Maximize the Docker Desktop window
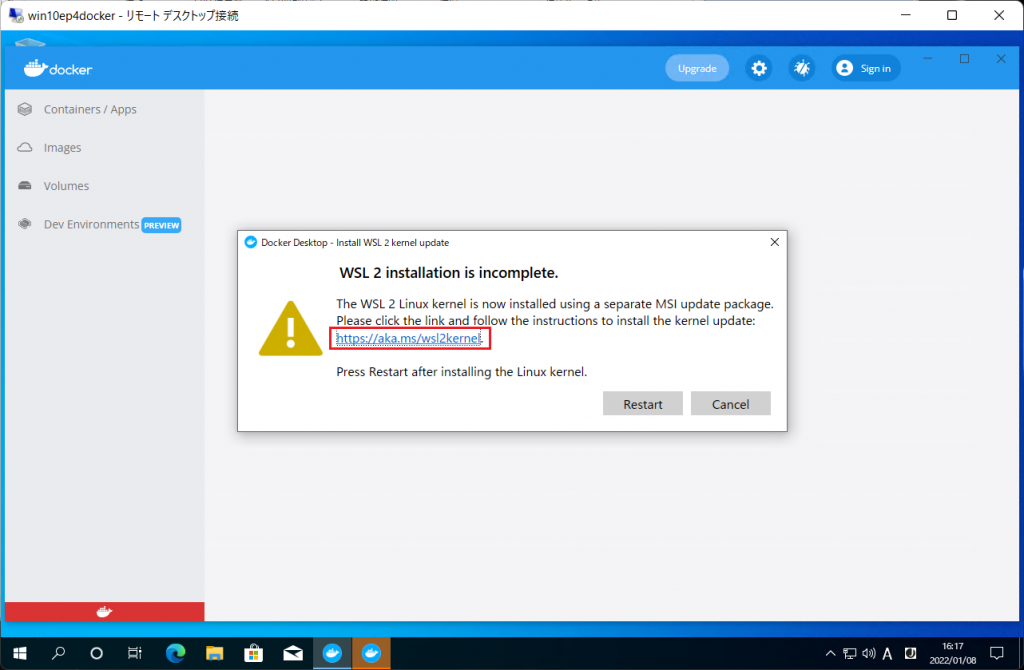The image size is (1024, 670). tap(964, 59)
